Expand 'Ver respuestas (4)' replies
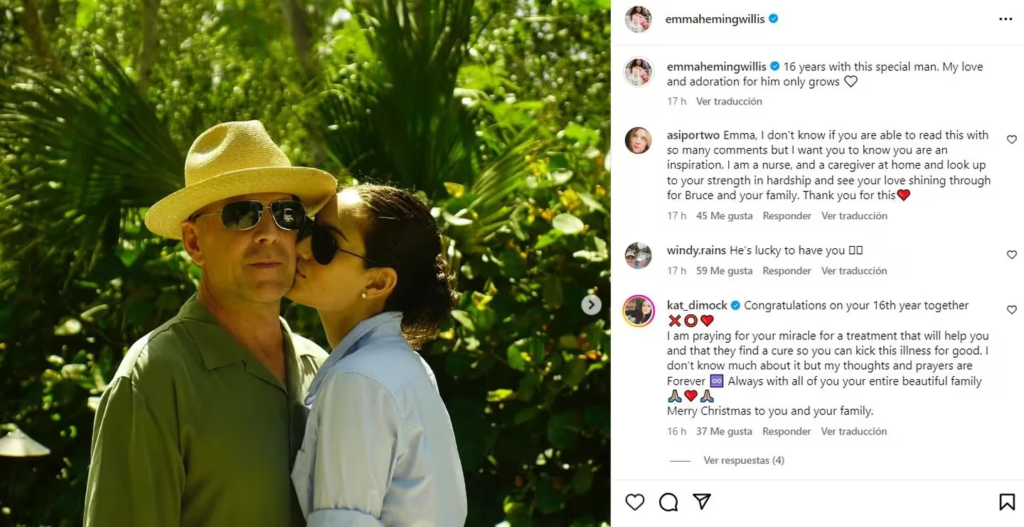The width and height of the screenshot is (1024, 527). click(x=743, y=461)
